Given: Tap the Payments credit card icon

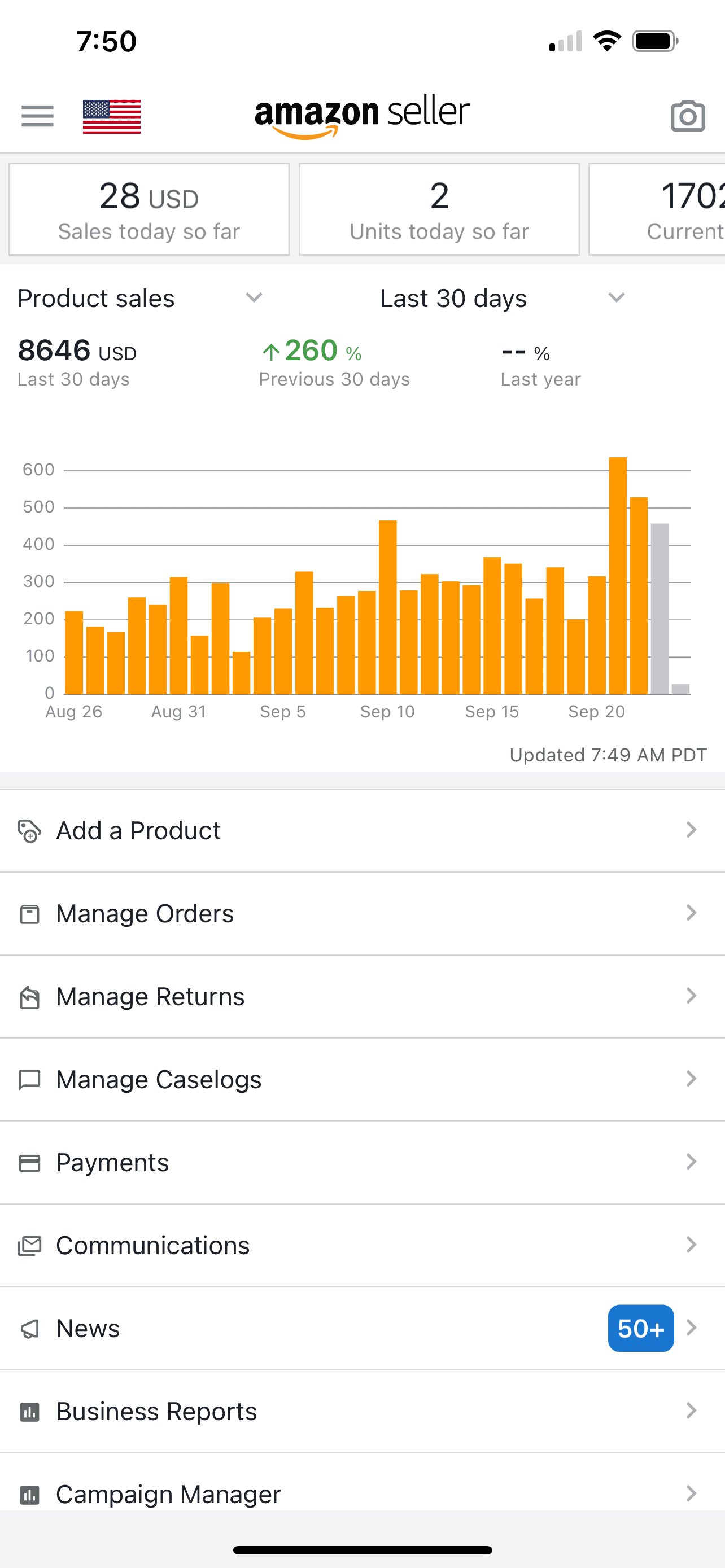Looking at the screenshot, I should click(29, 1163).
